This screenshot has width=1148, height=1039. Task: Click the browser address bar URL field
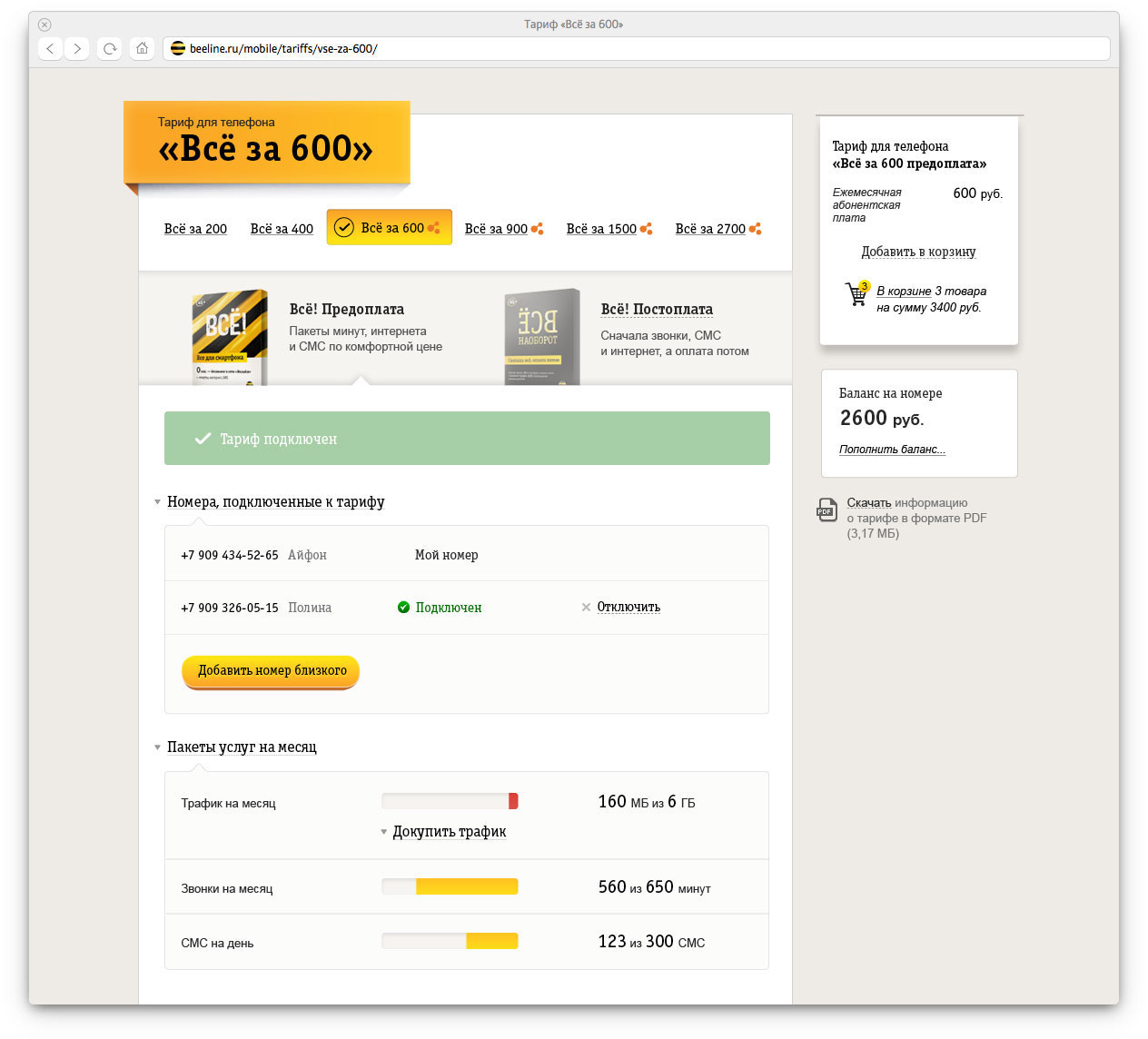636,49
